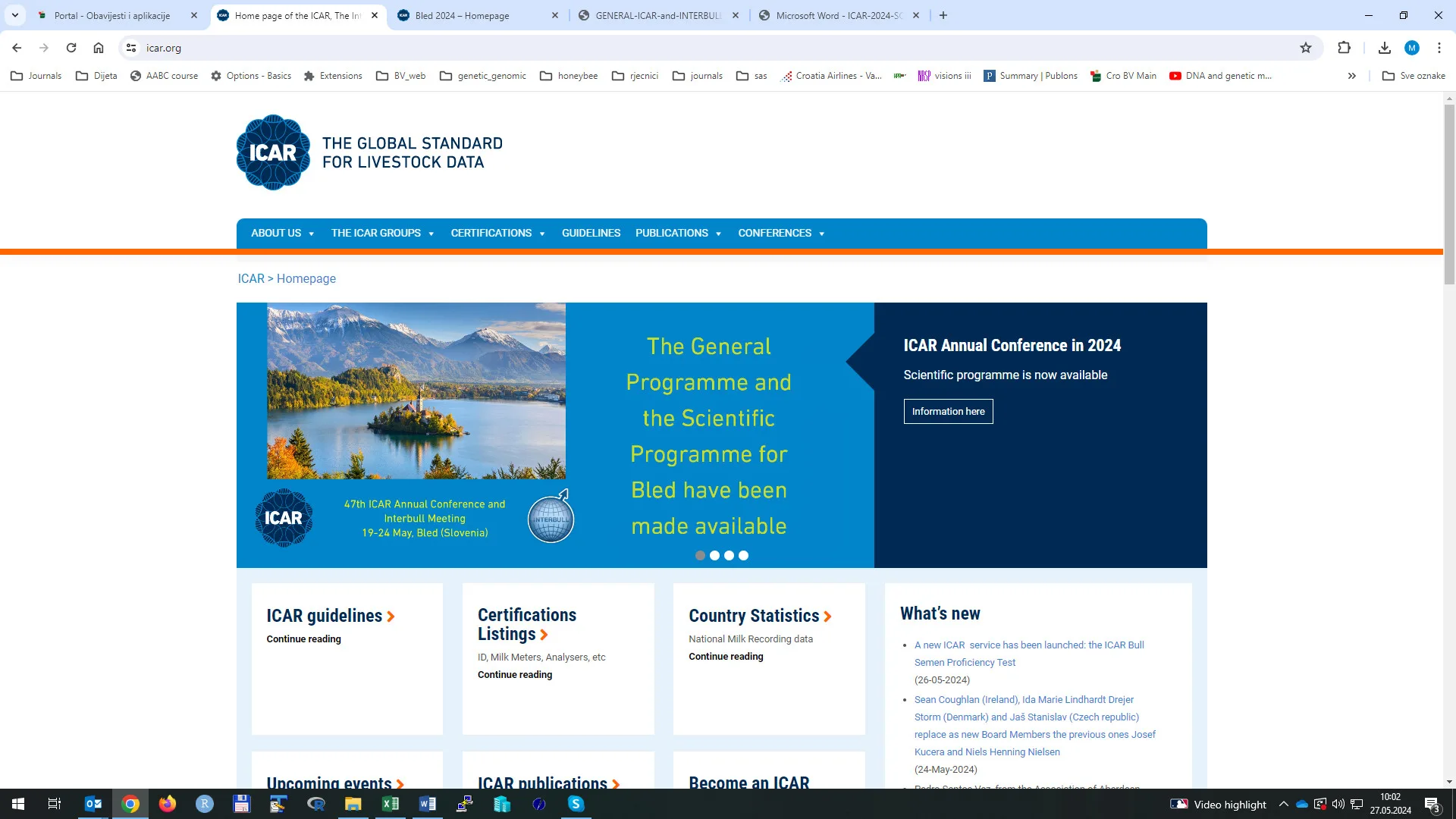The height and width of the screenshot is (819, 1456).
Task: Open the Video highlight taskbar widget
Action: coord(1218,804)
